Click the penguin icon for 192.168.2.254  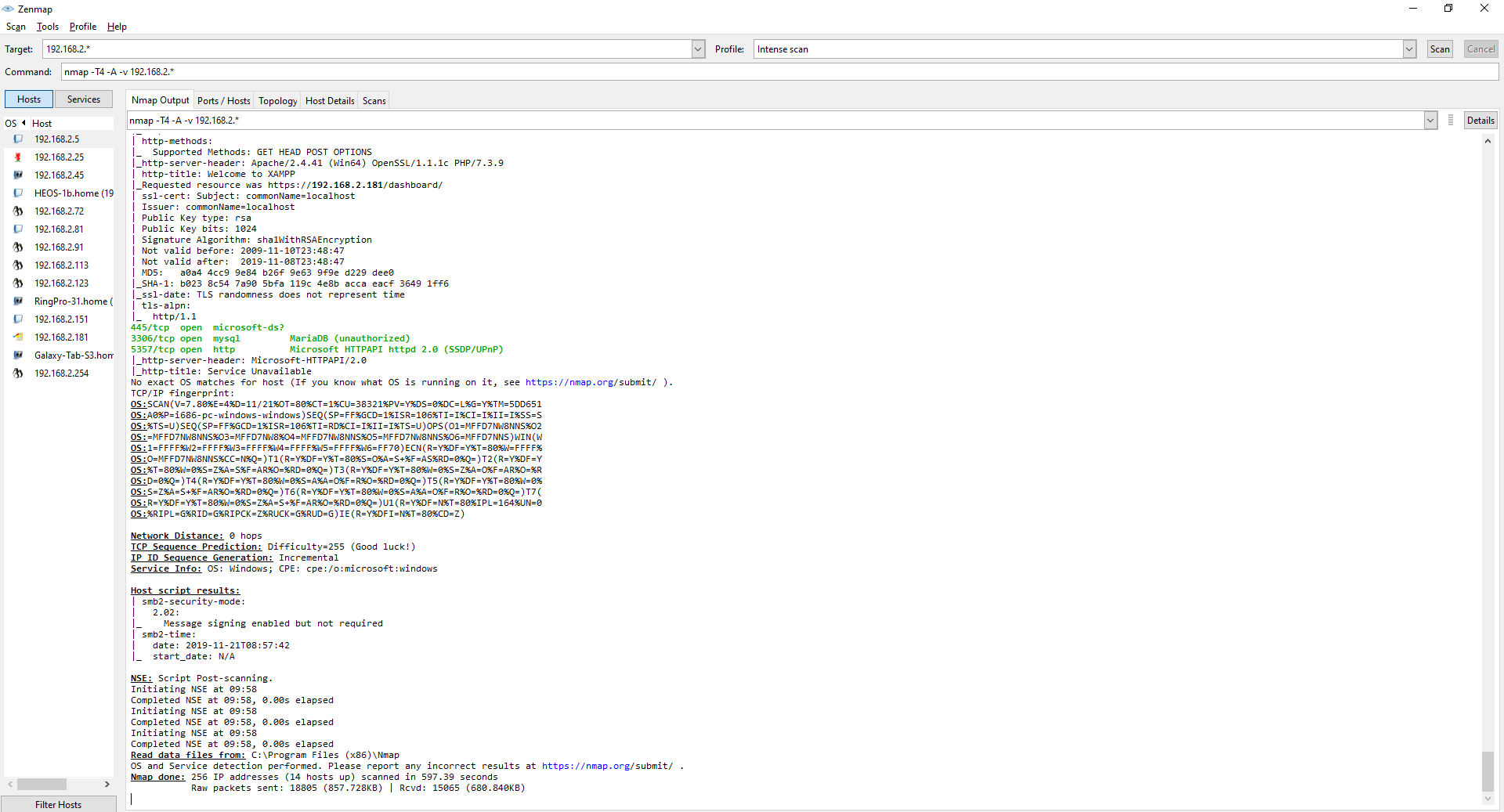click(17, 374)
